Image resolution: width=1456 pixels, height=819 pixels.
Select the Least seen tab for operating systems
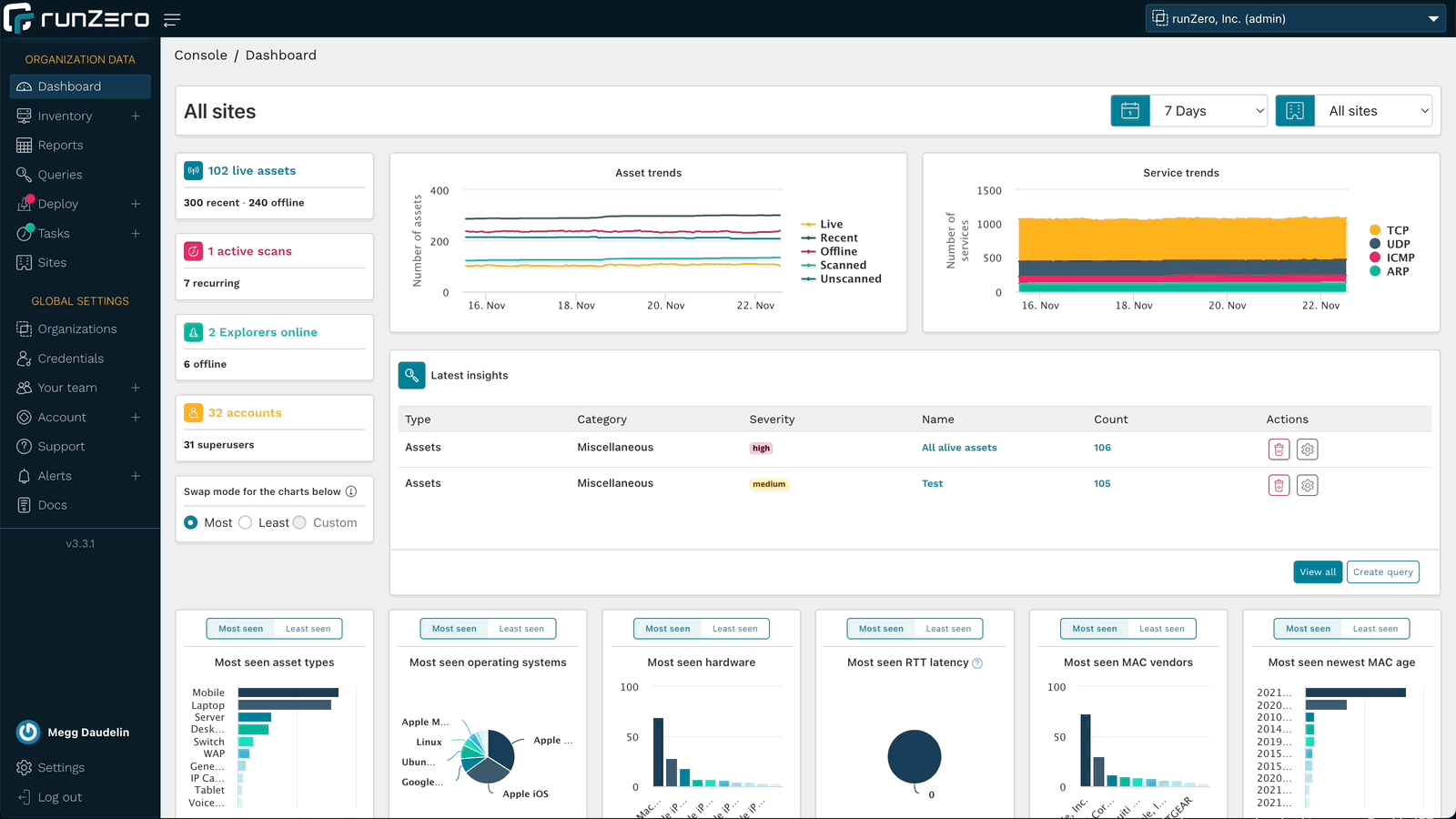point(521,628)
